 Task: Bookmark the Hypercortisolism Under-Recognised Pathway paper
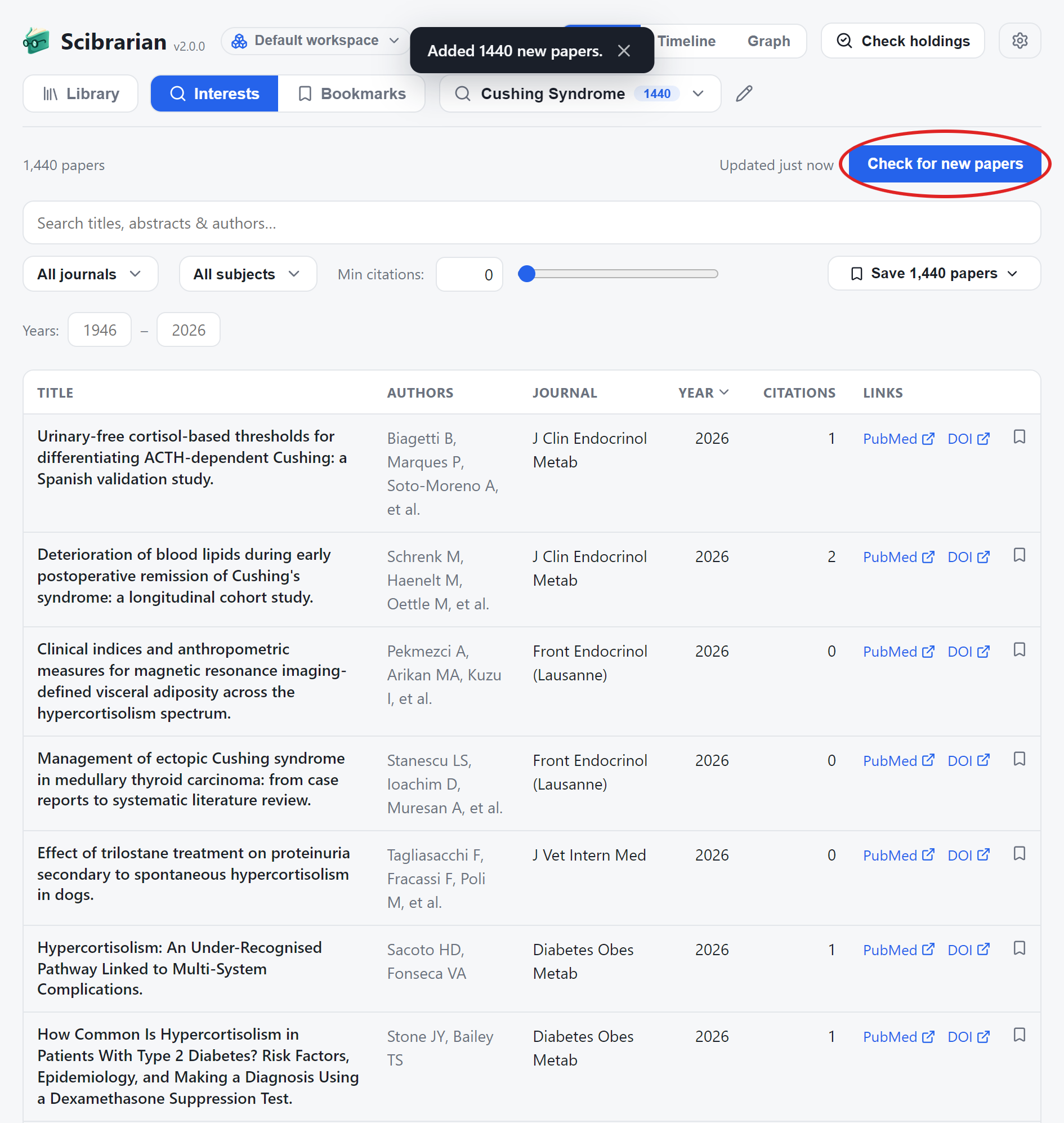point(1018,948)
